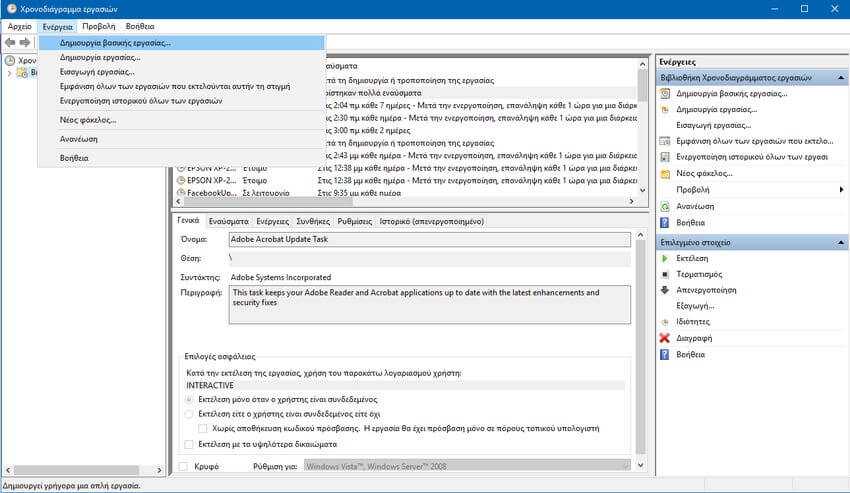The width and height of the screenshot is (850, 493).
Task: Select the FacebookUp task row
Action: [407, 193]
